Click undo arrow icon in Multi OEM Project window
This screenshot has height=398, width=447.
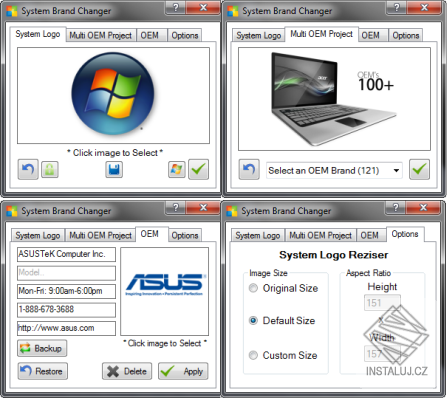point(249,169)
